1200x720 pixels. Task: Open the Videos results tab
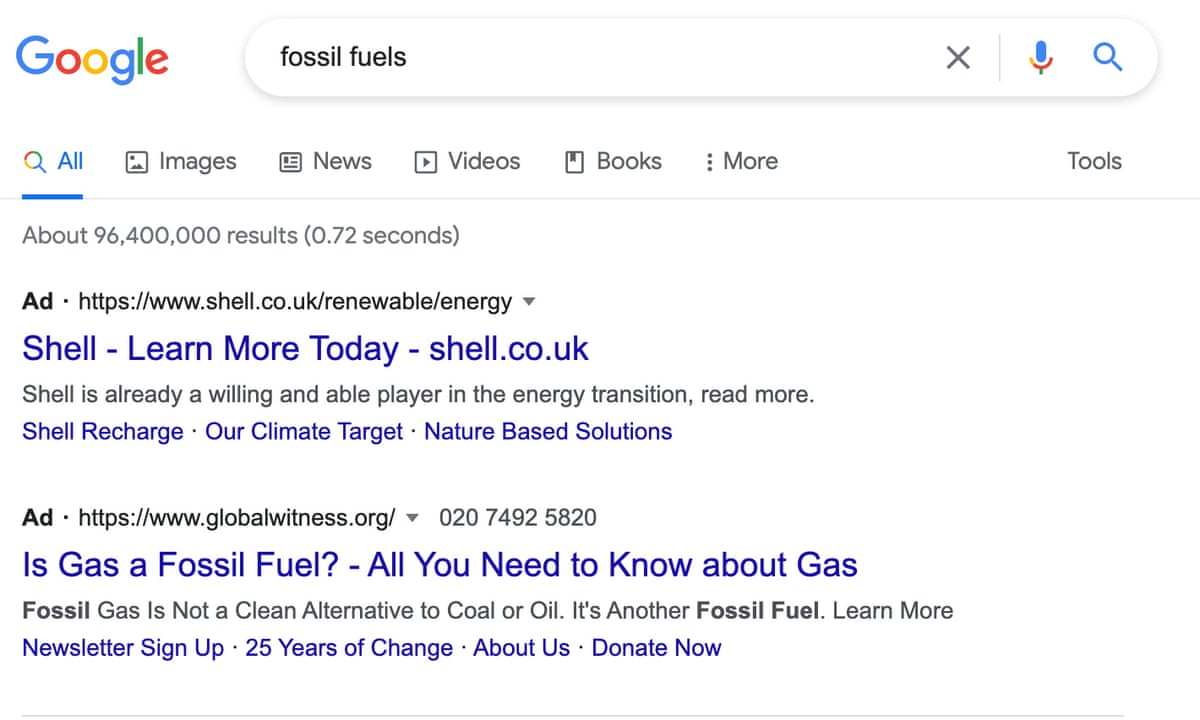tap(467, 161)
